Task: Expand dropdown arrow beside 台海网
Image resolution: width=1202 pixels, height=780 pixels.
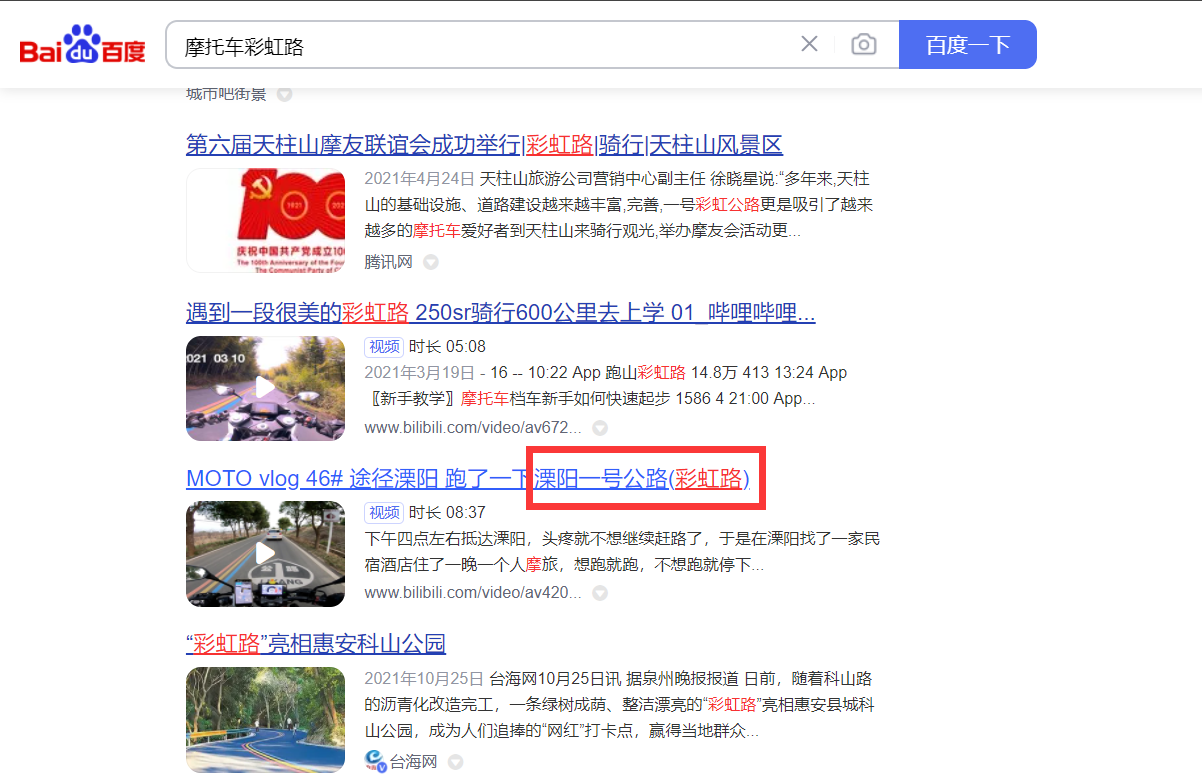Action: (456, 762)
